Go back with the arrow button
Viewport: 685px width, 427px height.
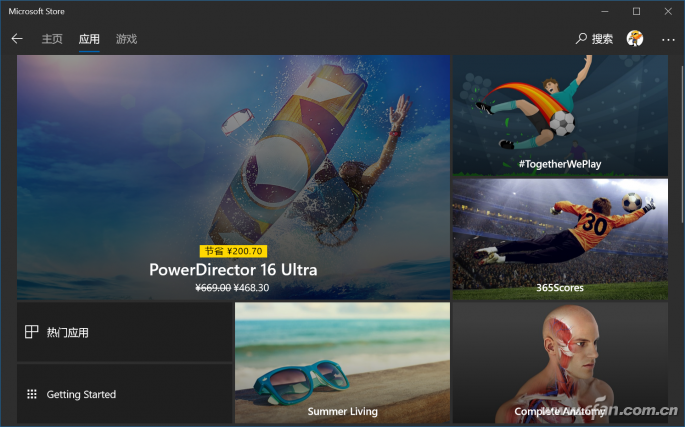coord(17,39)
